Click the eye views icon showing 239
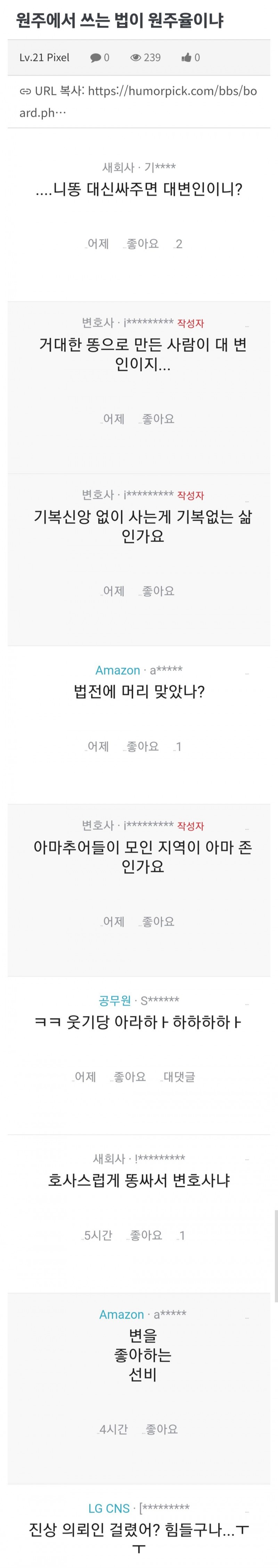This screenshot has width=278, height=1568. click(x=135, y=58)
